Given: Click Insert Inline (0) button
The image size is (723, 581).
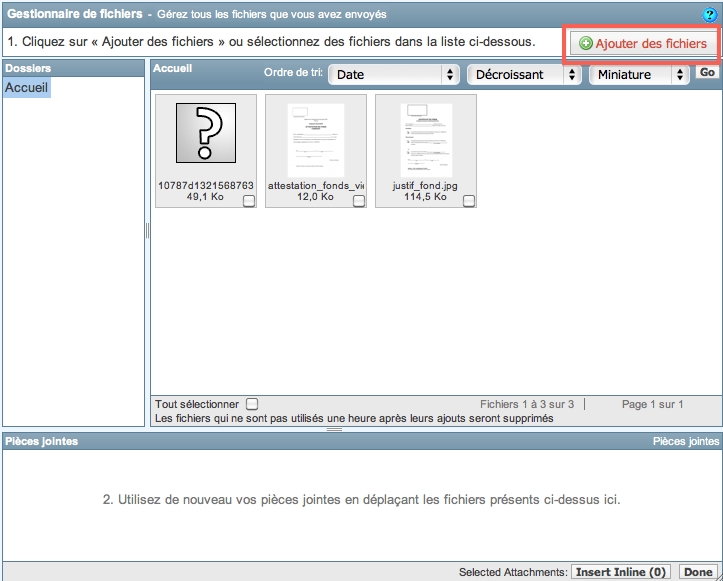Looking at the screenshot, I should (621, 572).
